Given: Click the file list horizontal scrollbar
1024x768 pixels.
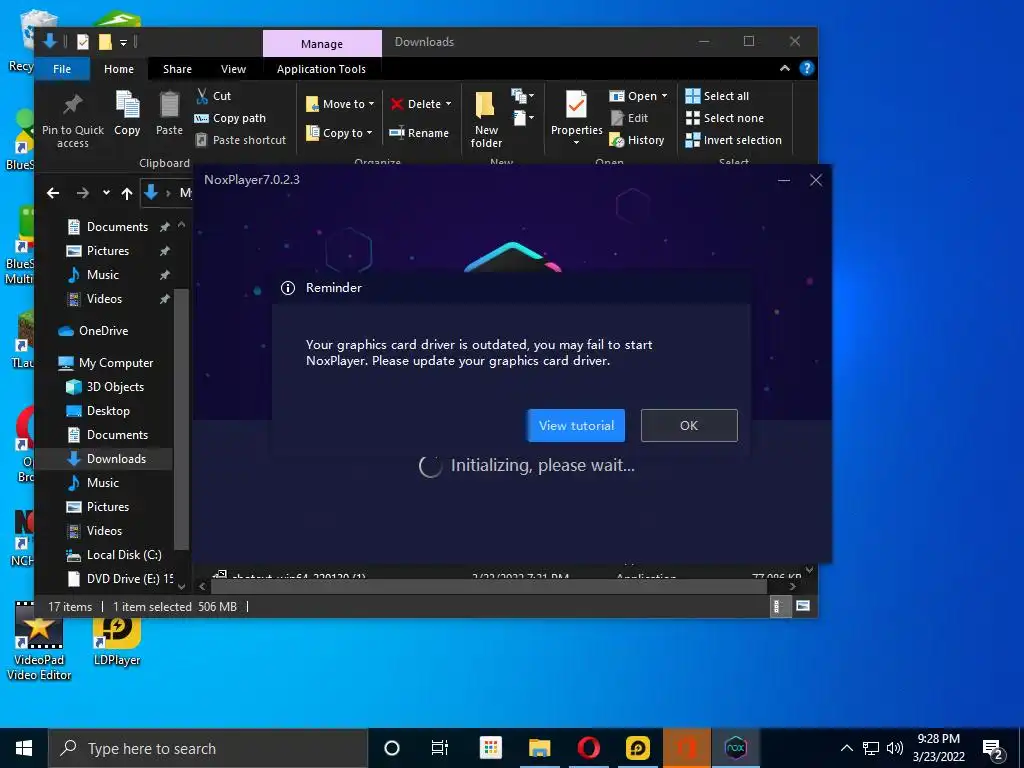Looking at the screenshot, I should point(488,586).
